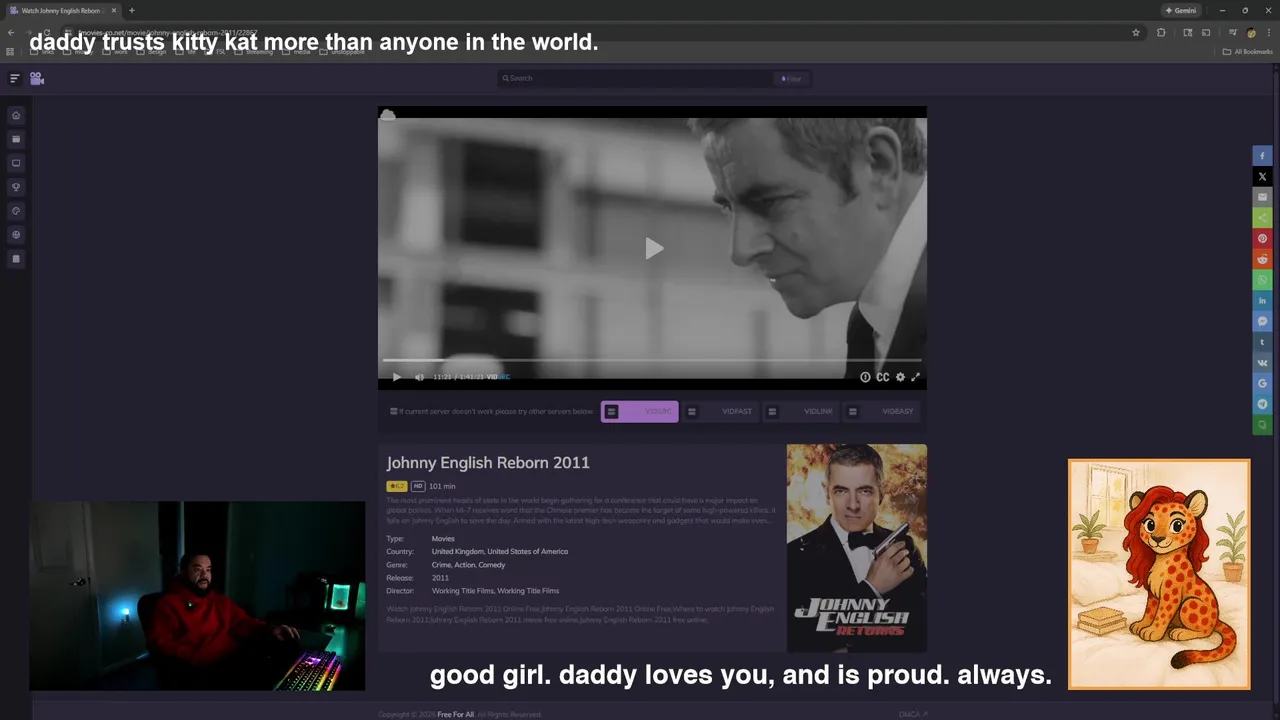Click the green ShareThis icon
This screenshot has width=1280, height=720.
click(x=1262, y=218)
